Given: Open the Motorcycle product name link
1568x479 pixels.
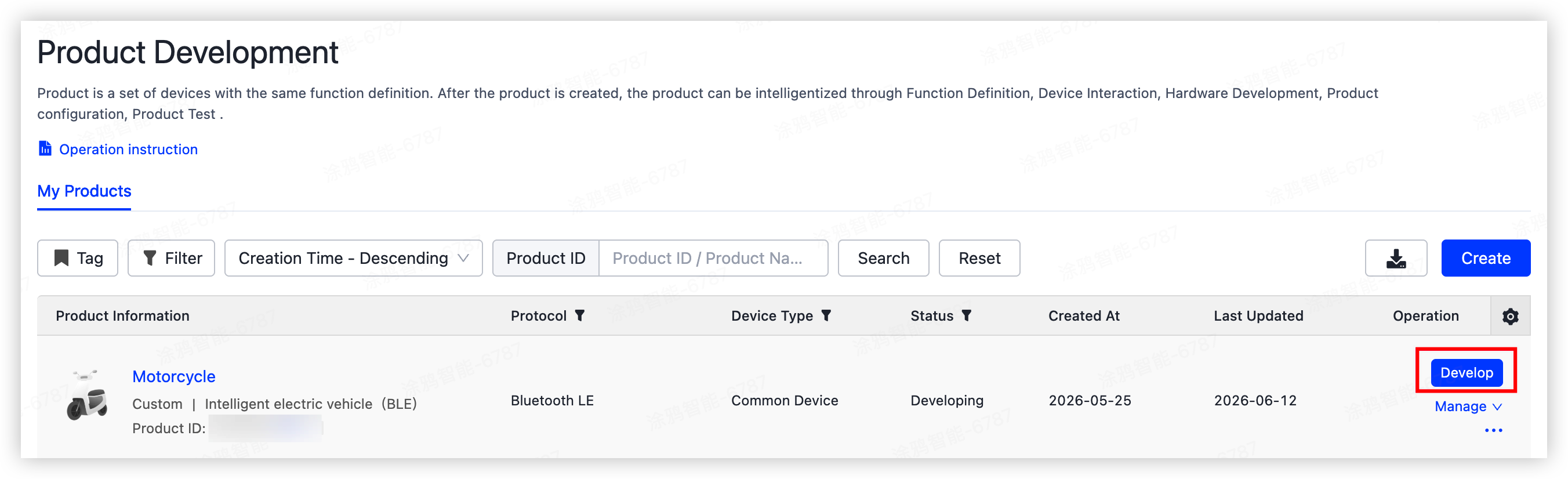Looking at the screenshot, I should click(173, 376).
